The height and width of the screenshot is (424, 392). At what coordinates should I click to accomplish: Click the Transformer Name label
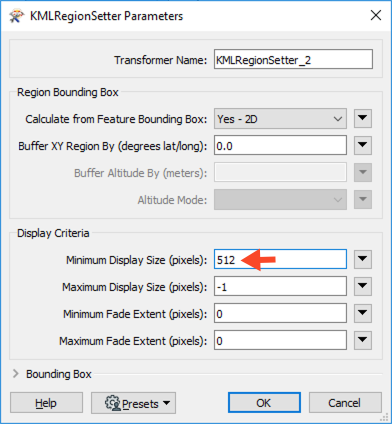[x=161, y=60]
